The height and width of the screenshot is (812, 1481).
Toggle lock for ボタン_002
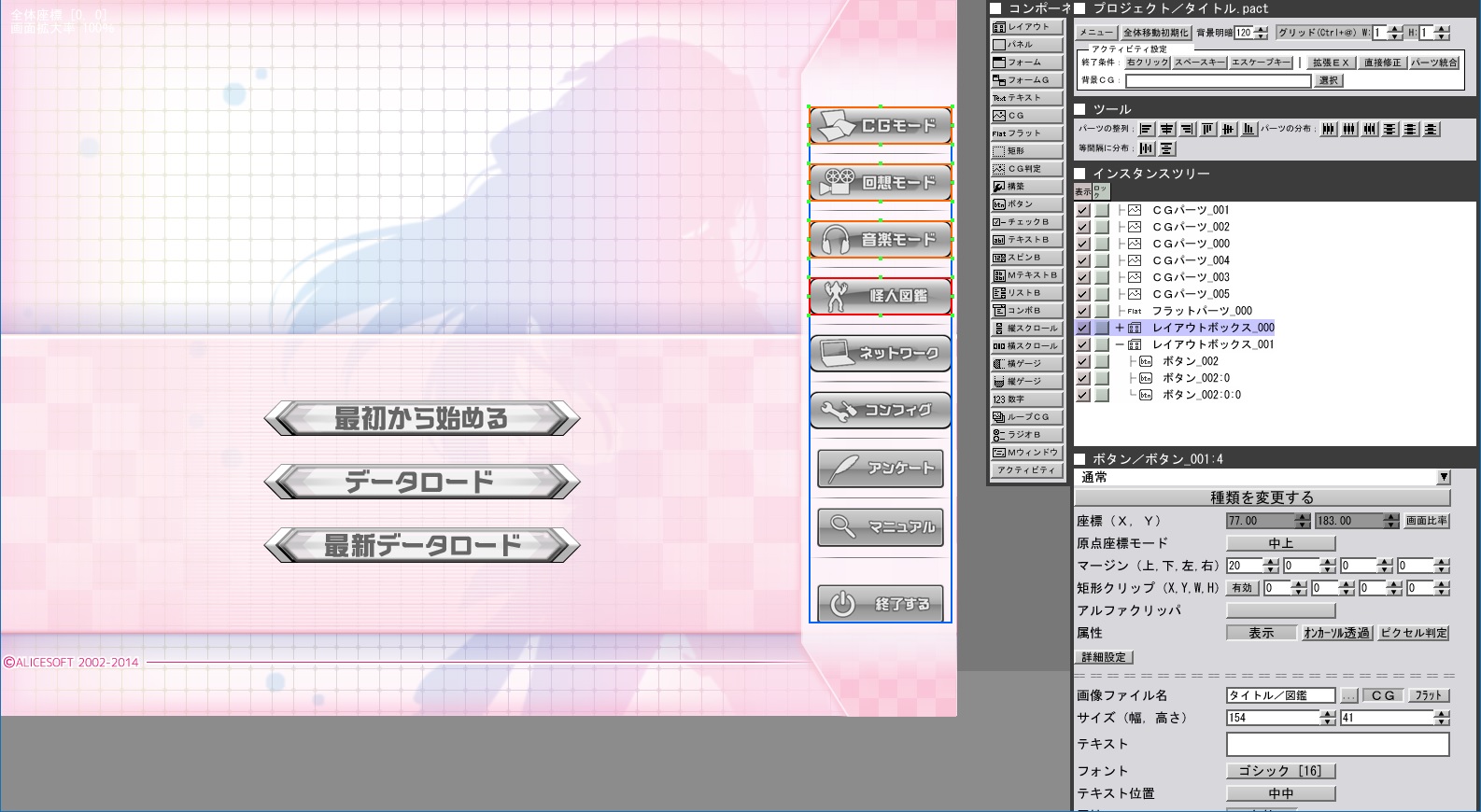1102,361
